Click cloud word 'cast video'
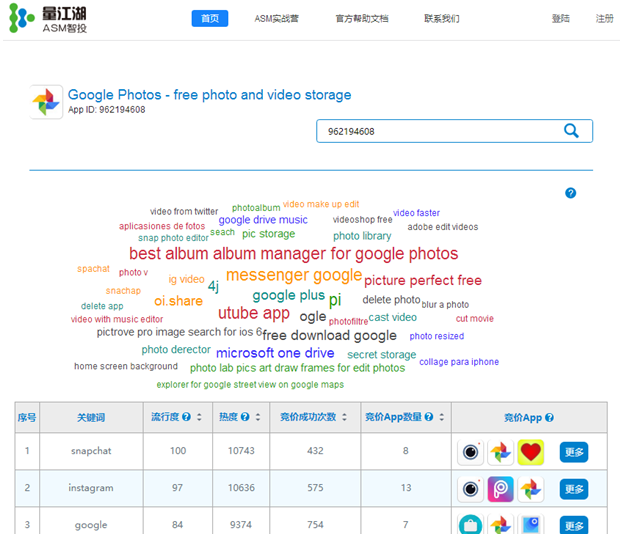This screenshot has width=620, height=534. tap(393, 317)
